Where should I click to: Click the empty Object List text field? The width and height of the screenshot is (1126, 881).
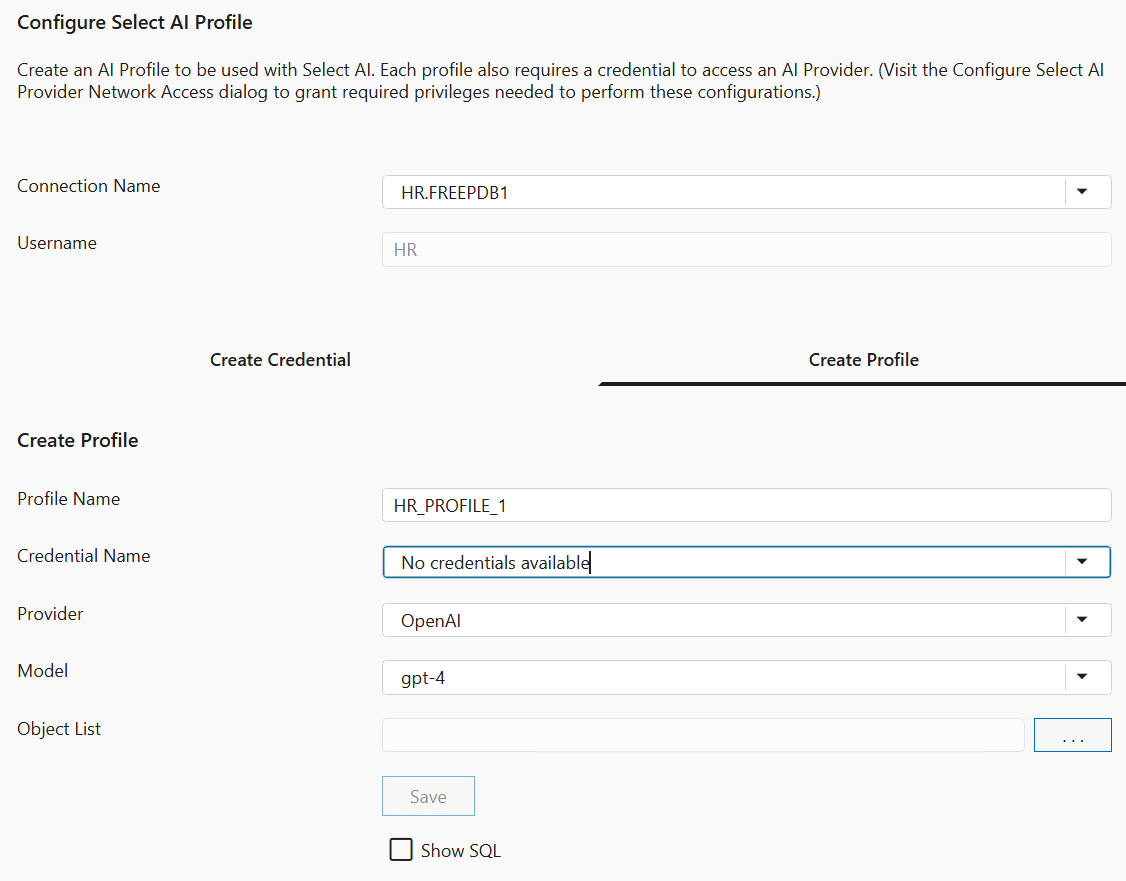[700, 734]
